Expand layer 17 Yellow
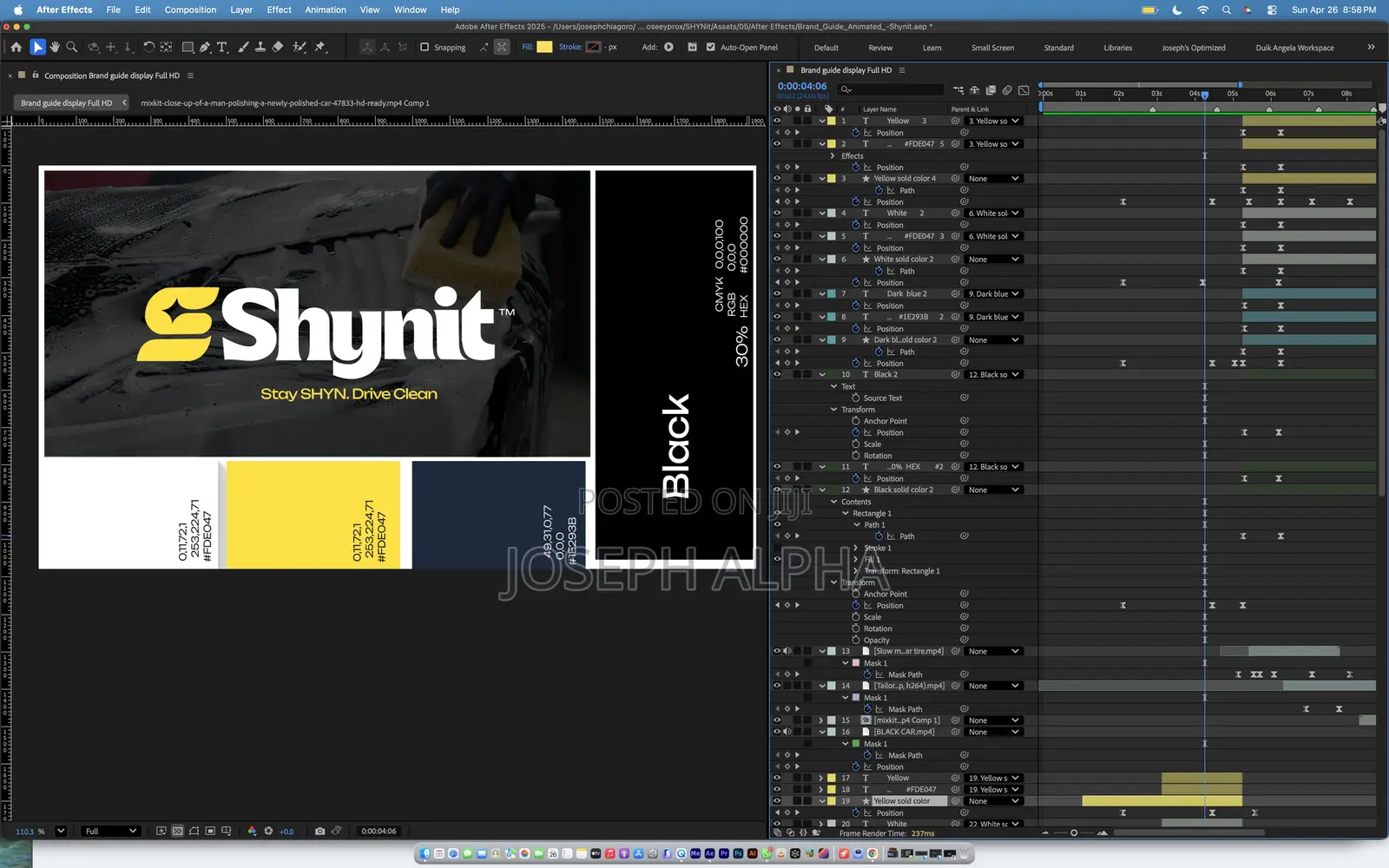This screenshot has height=868, width=1389. pyautogui.click(x=821, y=778)
